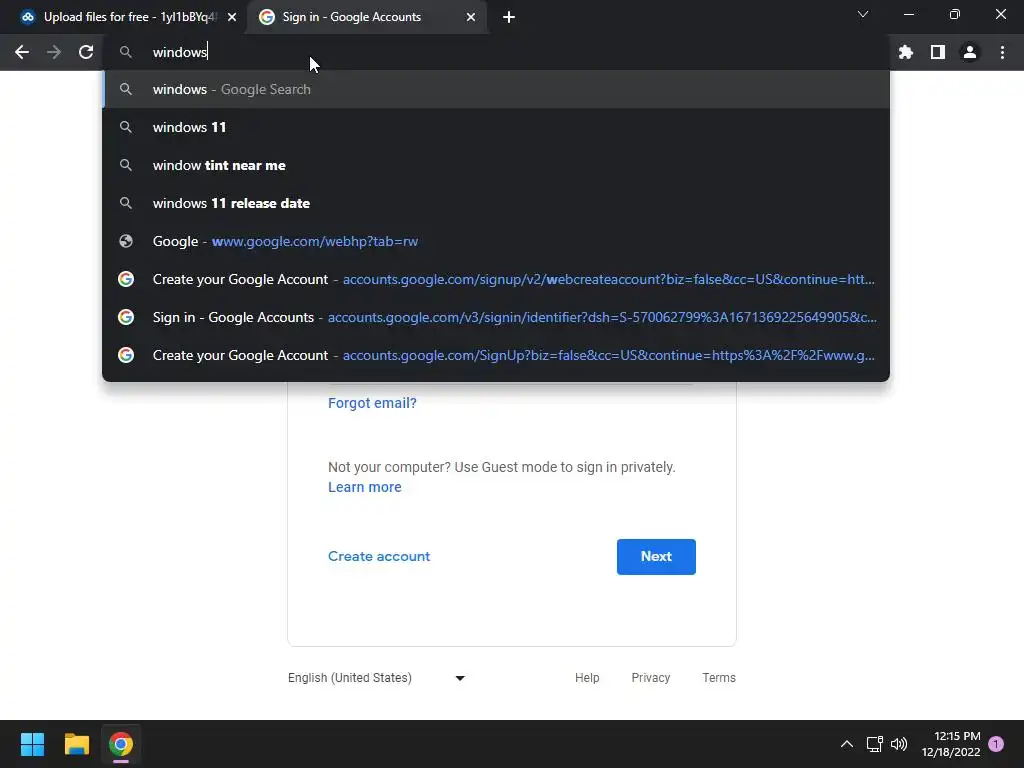Go back with the browser back arrow
This screenshot has height=768, width=1024.
pos(22,52)
